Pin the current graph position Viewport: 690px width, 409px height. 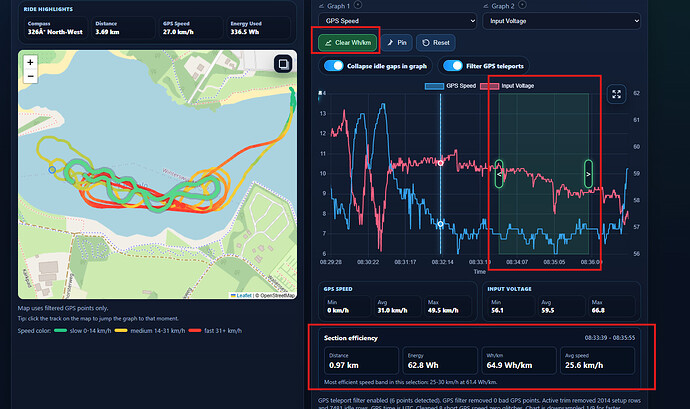[397, 43]
